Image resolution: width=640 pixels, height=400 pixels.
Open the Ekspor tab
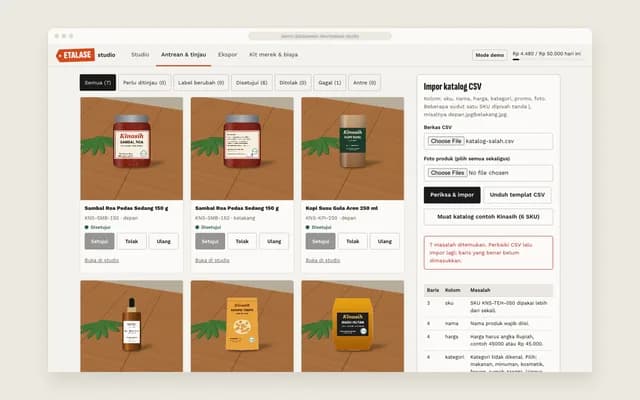point(227,54)
